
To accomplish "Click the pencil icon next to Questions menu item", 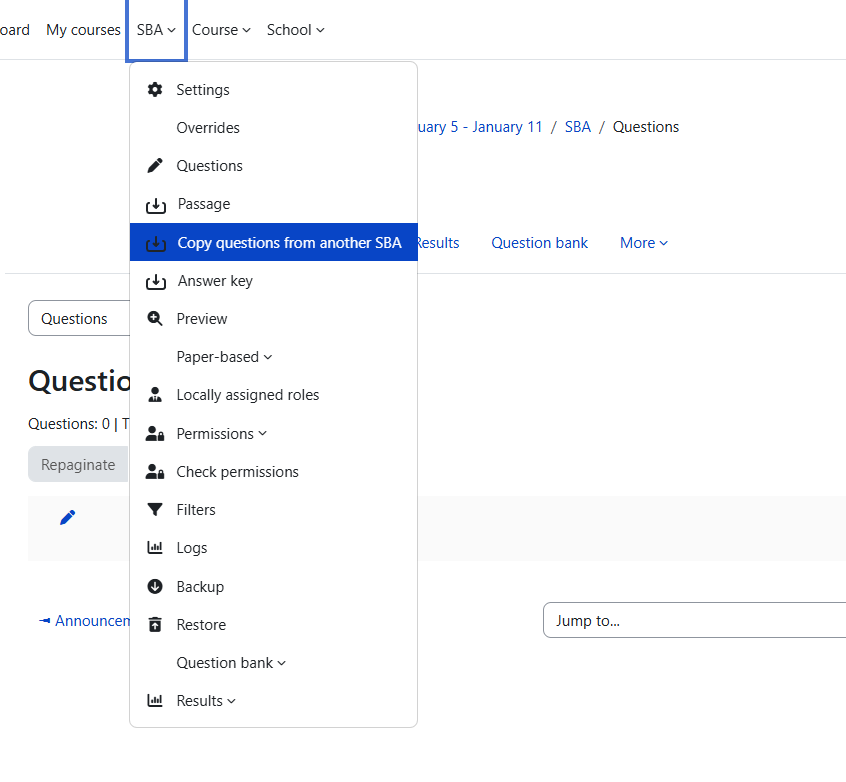I will point(155,166).
